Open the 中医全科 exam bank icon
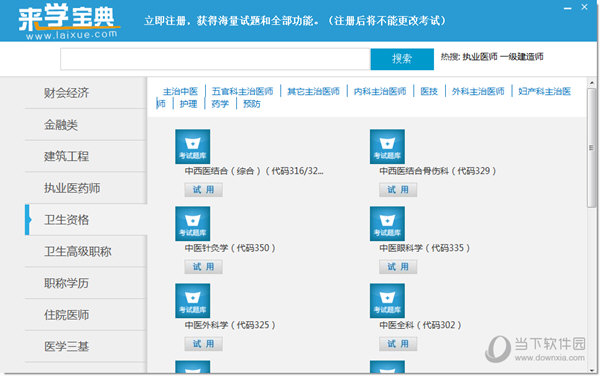Screen dimensions: 600x376 coord(387,301)
